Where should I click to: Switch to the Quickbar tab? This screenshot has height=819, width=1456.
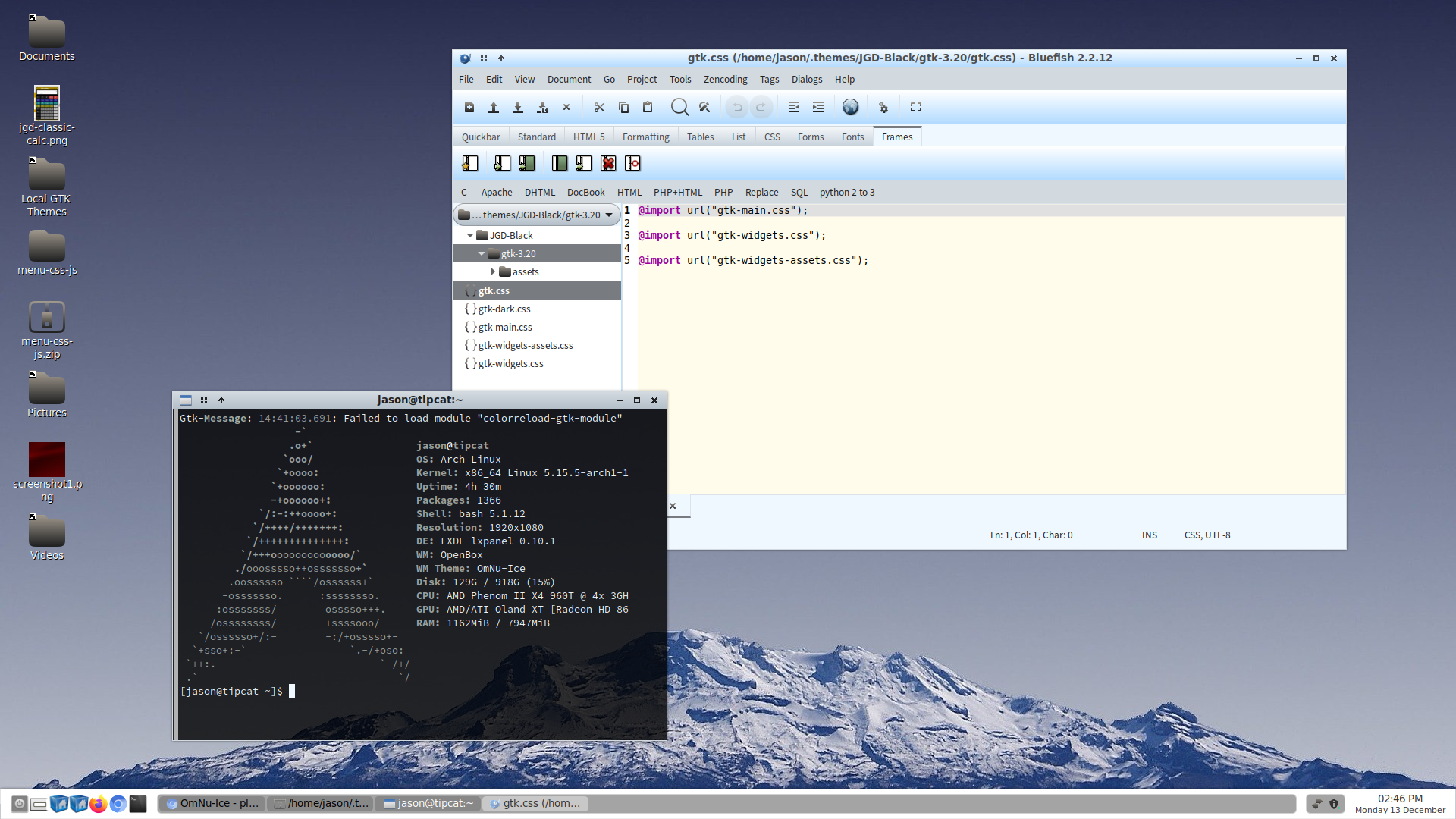pos(481,137)
